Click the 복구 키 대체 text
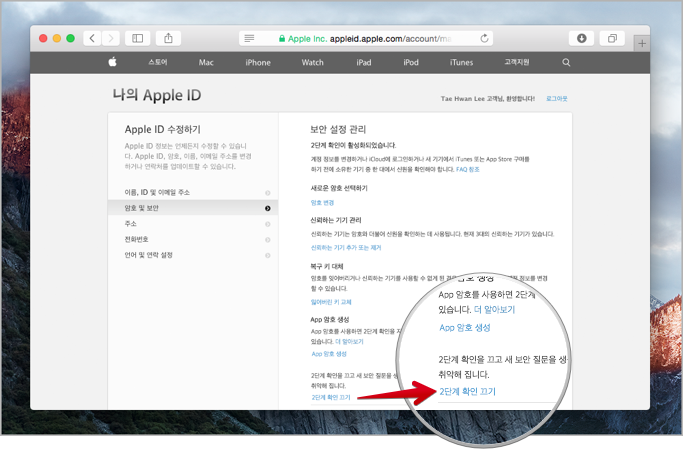The width and height of the screenshot is (683, 449). (x=327, y=267)
